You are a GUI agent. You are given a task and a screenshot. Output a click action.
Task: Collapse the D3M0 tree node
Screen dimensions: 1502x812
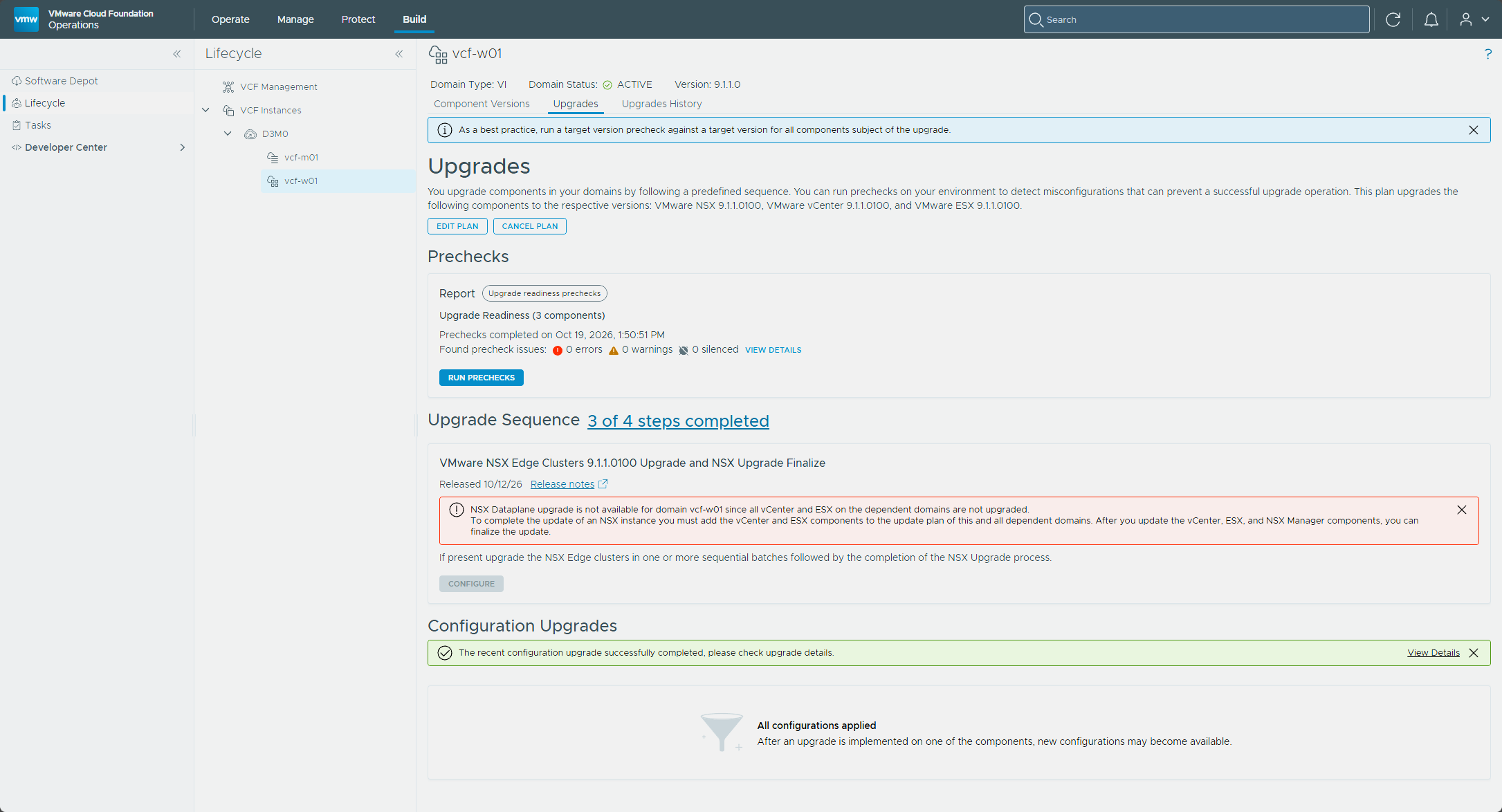pyautogui.click(x=228, y=133)
